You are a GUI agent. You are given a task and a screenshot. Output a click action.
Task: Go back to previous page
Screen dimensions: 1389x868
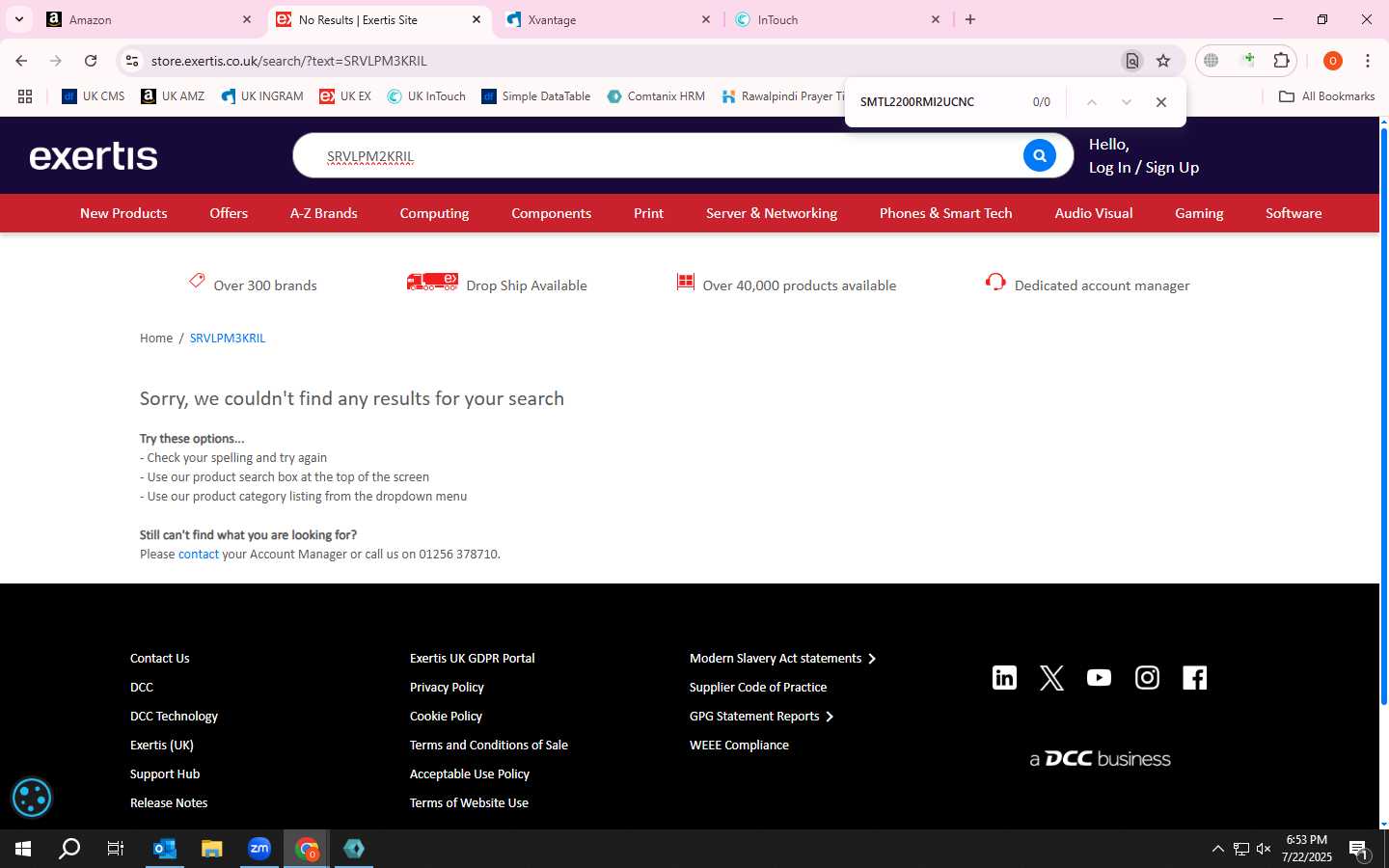coord(21,61)
